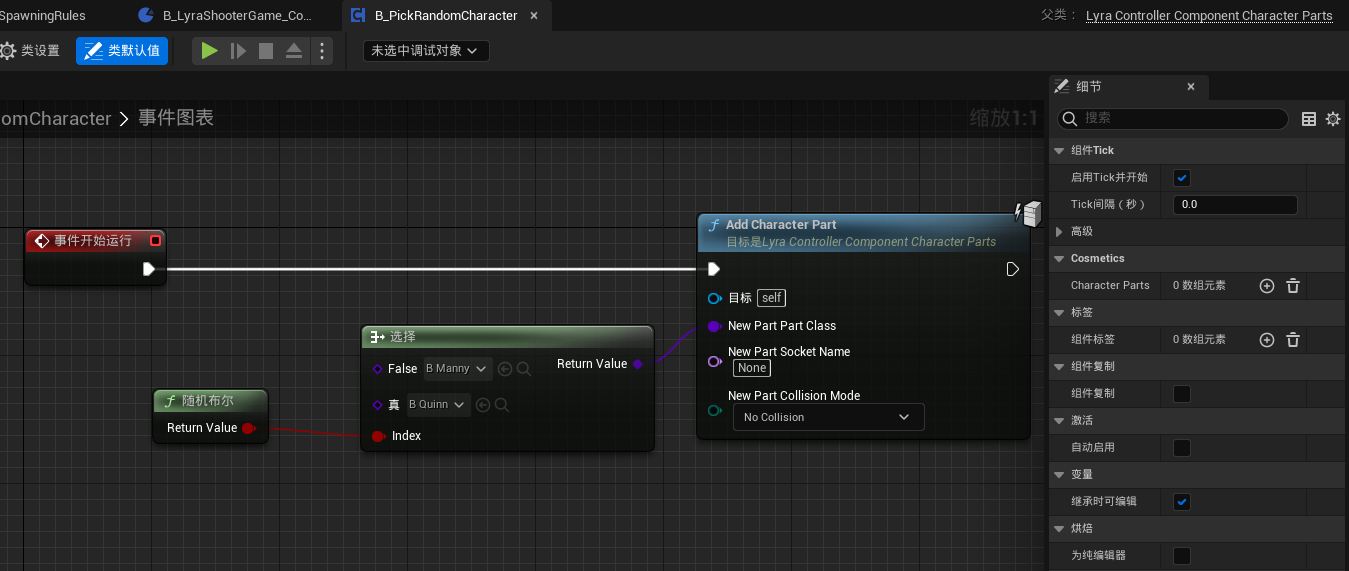Click the 类默认值 button
The image size is (1349, 571).
[x=122, y=51]
